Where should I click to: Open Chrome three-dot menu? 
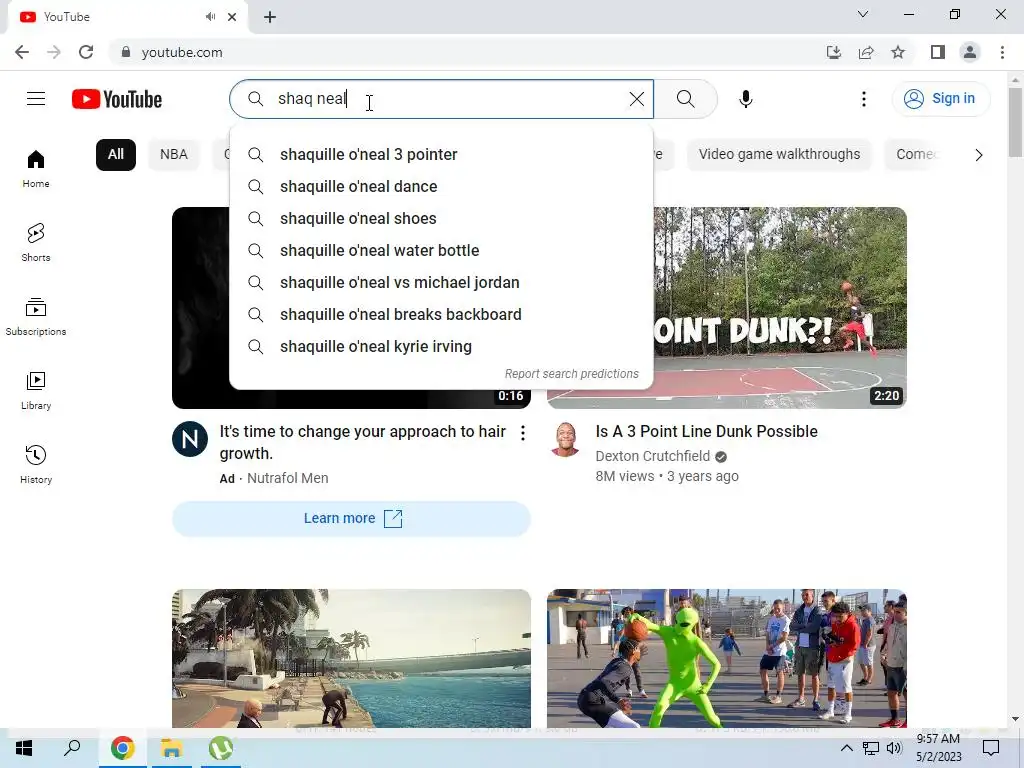click(1002, 52)
